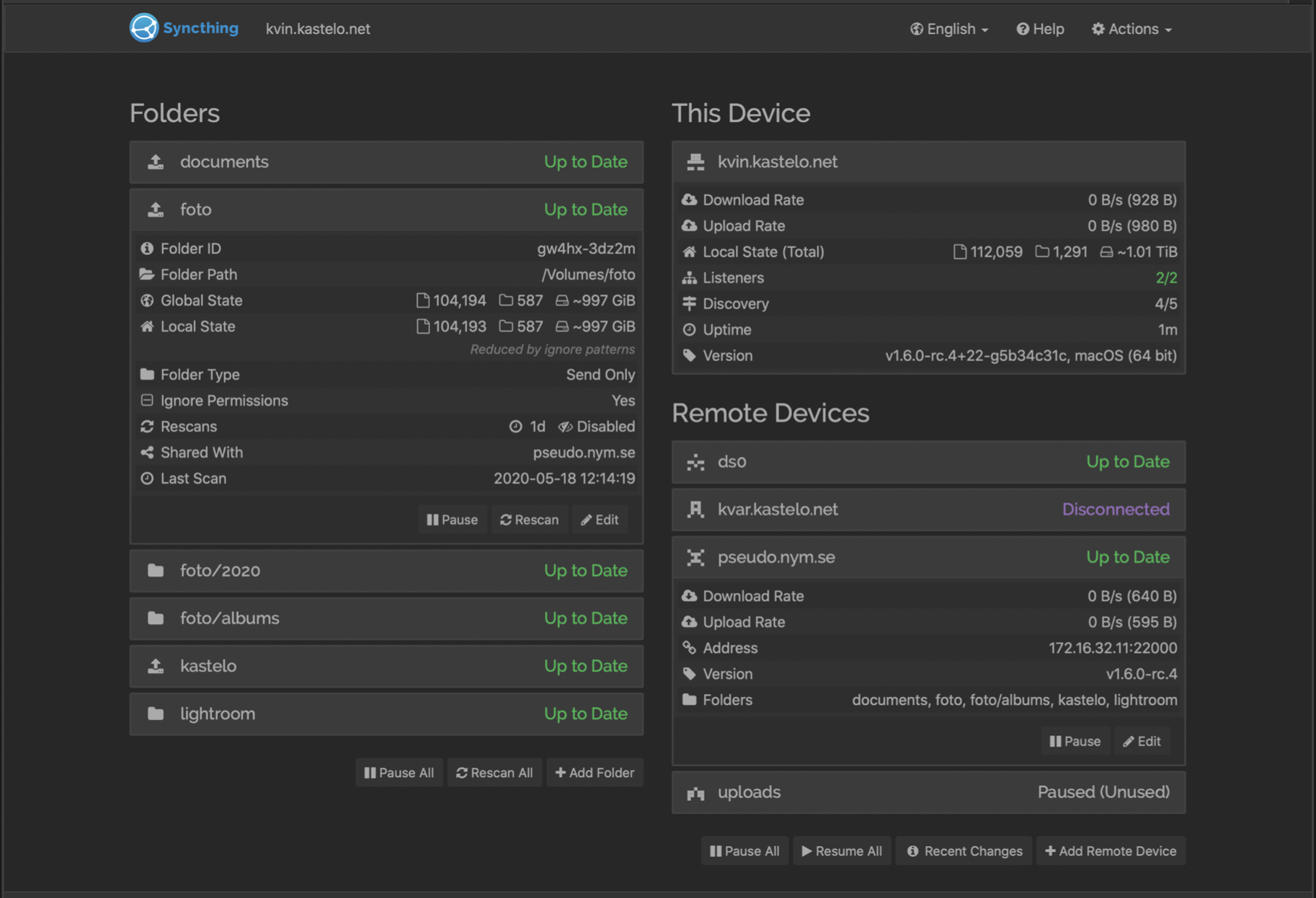This screenshot has height=898, width=1316.
Task: Collapse the pseudo.nym.se remote device
Action: click(x=928, y=557)
